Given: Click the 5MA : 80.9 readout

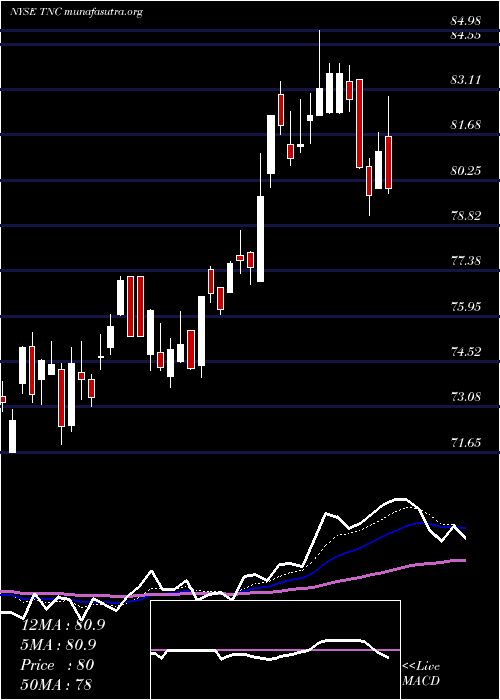Looking at the screenshot, I should 58,645.
